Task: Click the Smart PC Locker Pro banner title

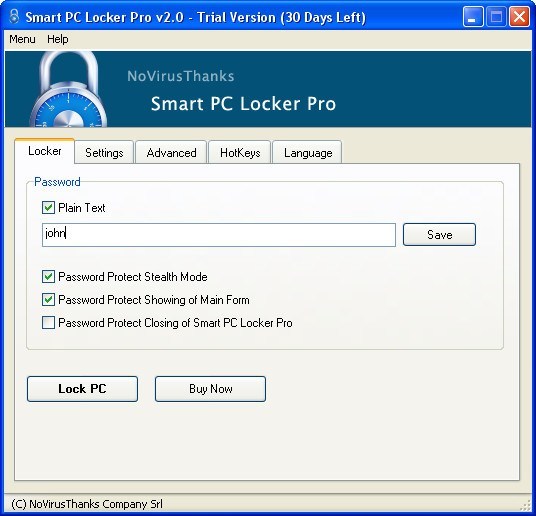Action: point(243,104)
